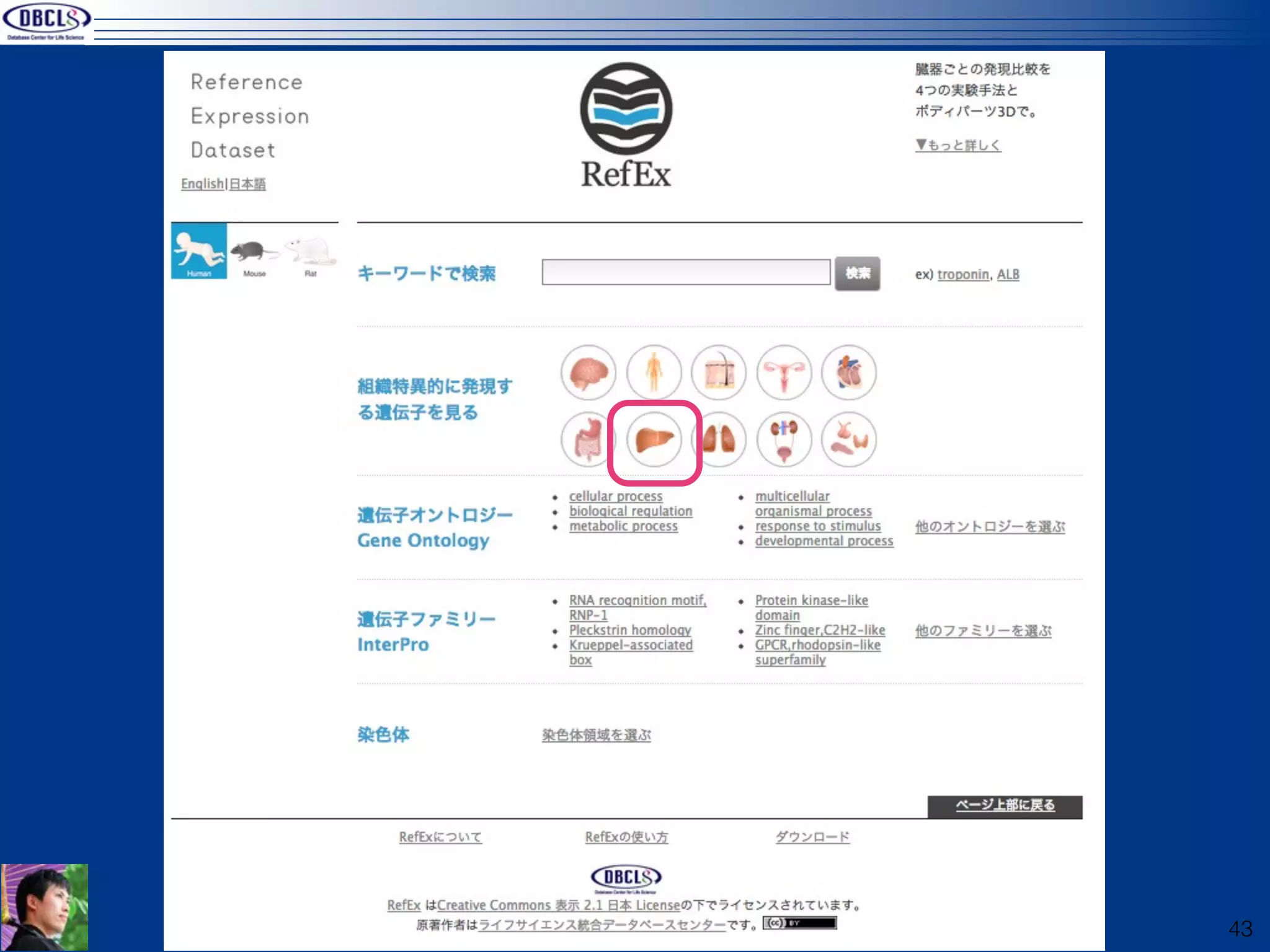Open biological regulation ontology link

coord(631,511)
